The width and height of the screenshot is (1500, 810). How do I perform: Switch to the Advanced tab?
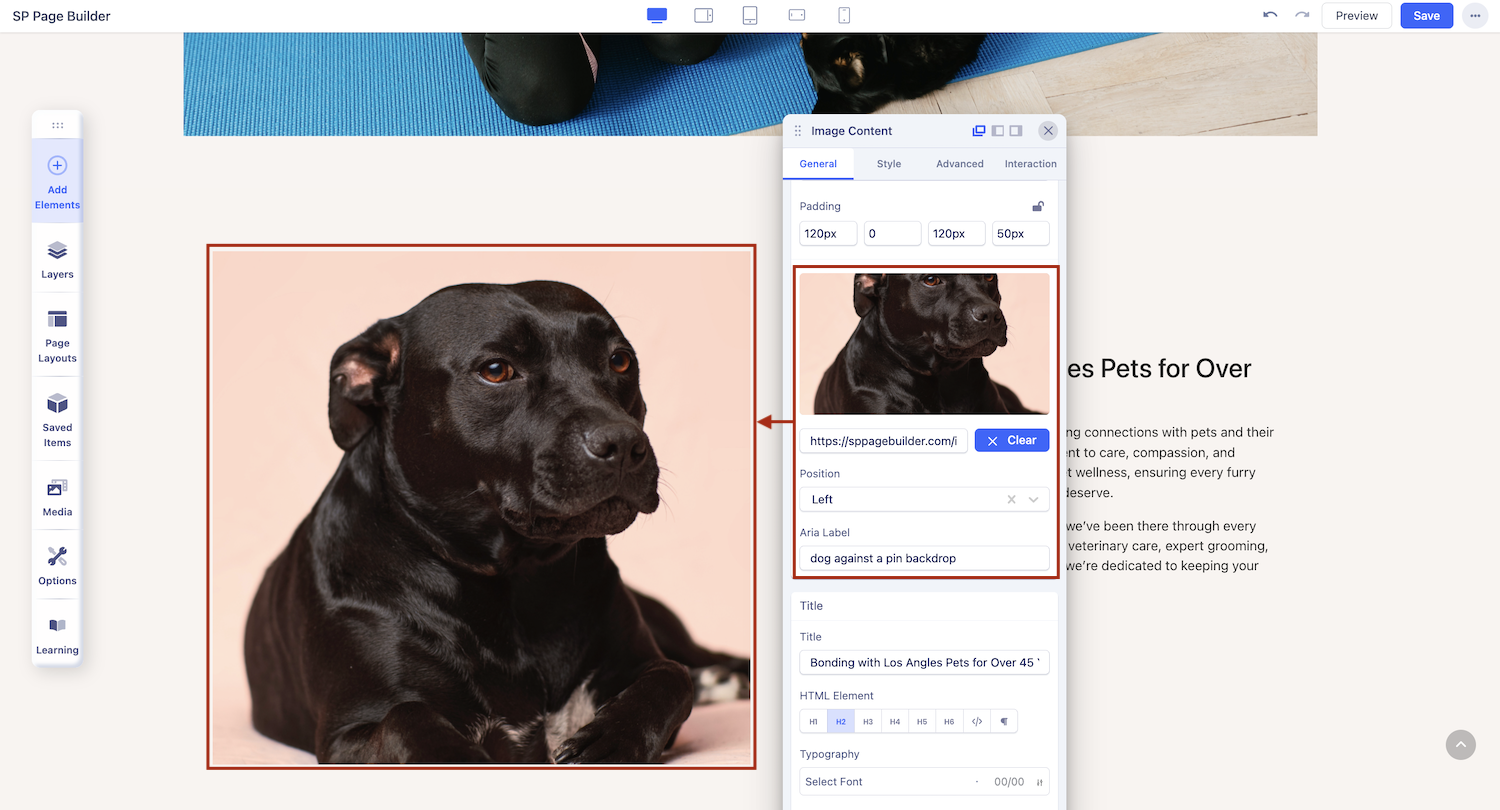click(960, 164)
